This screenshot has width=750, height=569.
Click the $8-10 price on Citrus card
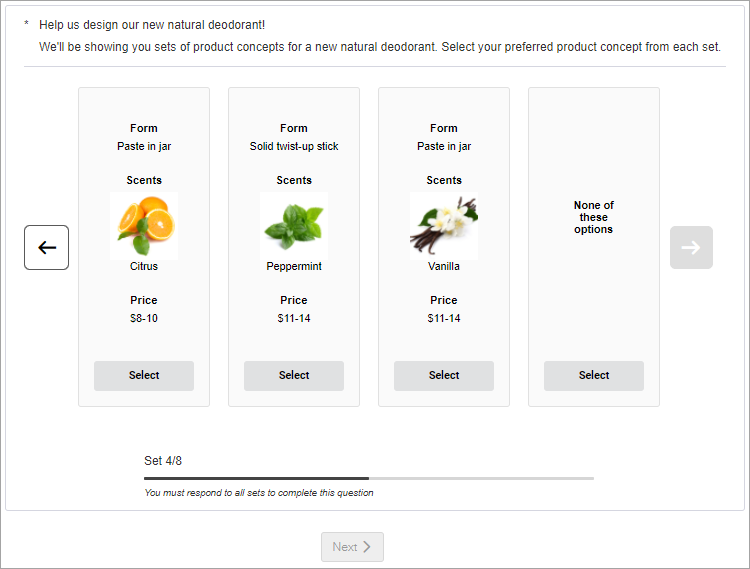144,318
